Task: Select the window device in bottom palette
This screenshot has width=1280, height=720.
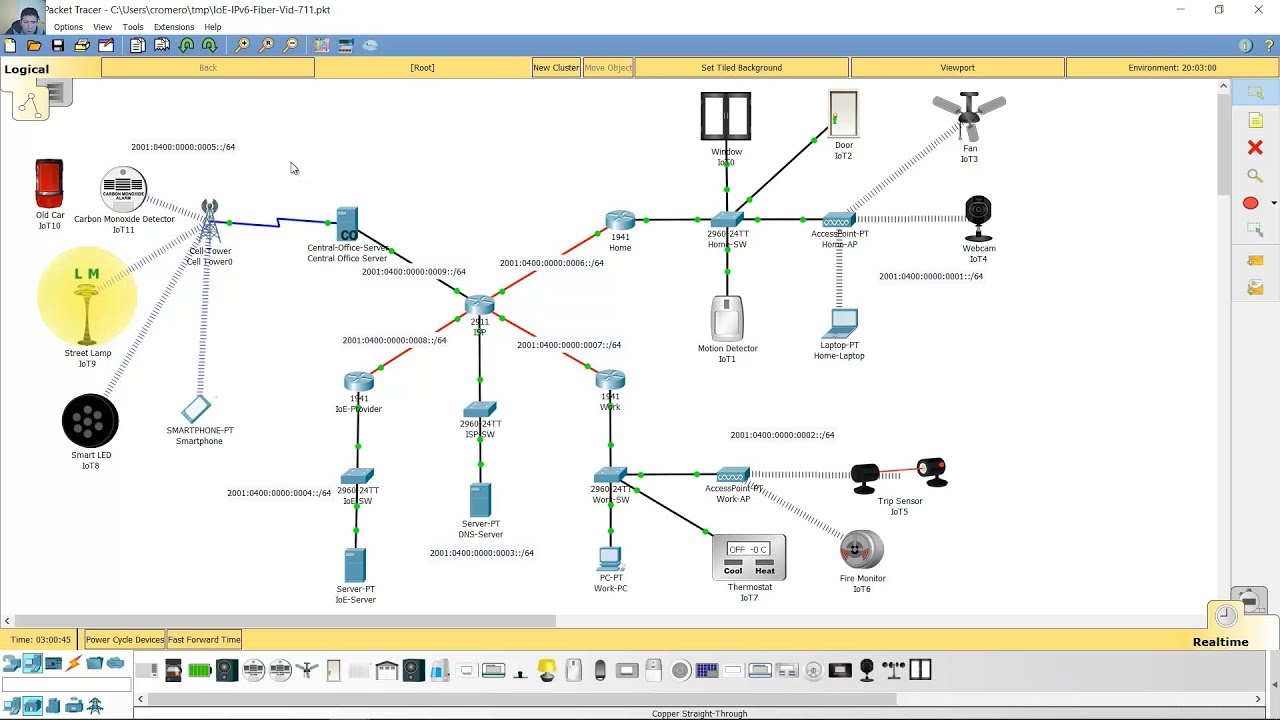Action: point(920,670)
